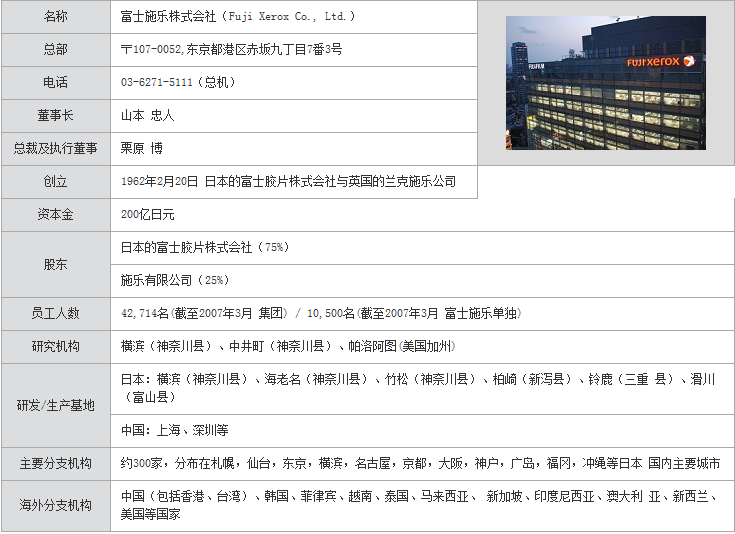Click the overseas branches list starting 中国（包括香港、台湾）
The height and width of the screenshot is (534, 735).
pos(419,505)
